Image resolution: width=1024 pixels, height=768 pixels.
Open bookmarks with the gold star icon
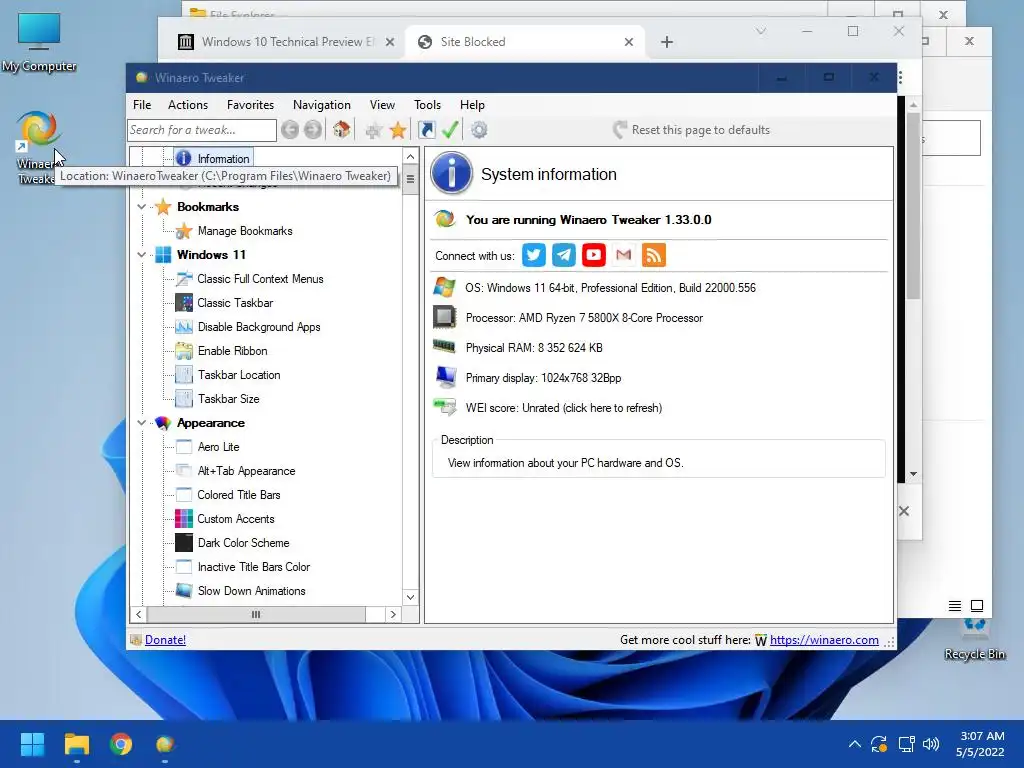pyautogui.click(x=398, y=130)
